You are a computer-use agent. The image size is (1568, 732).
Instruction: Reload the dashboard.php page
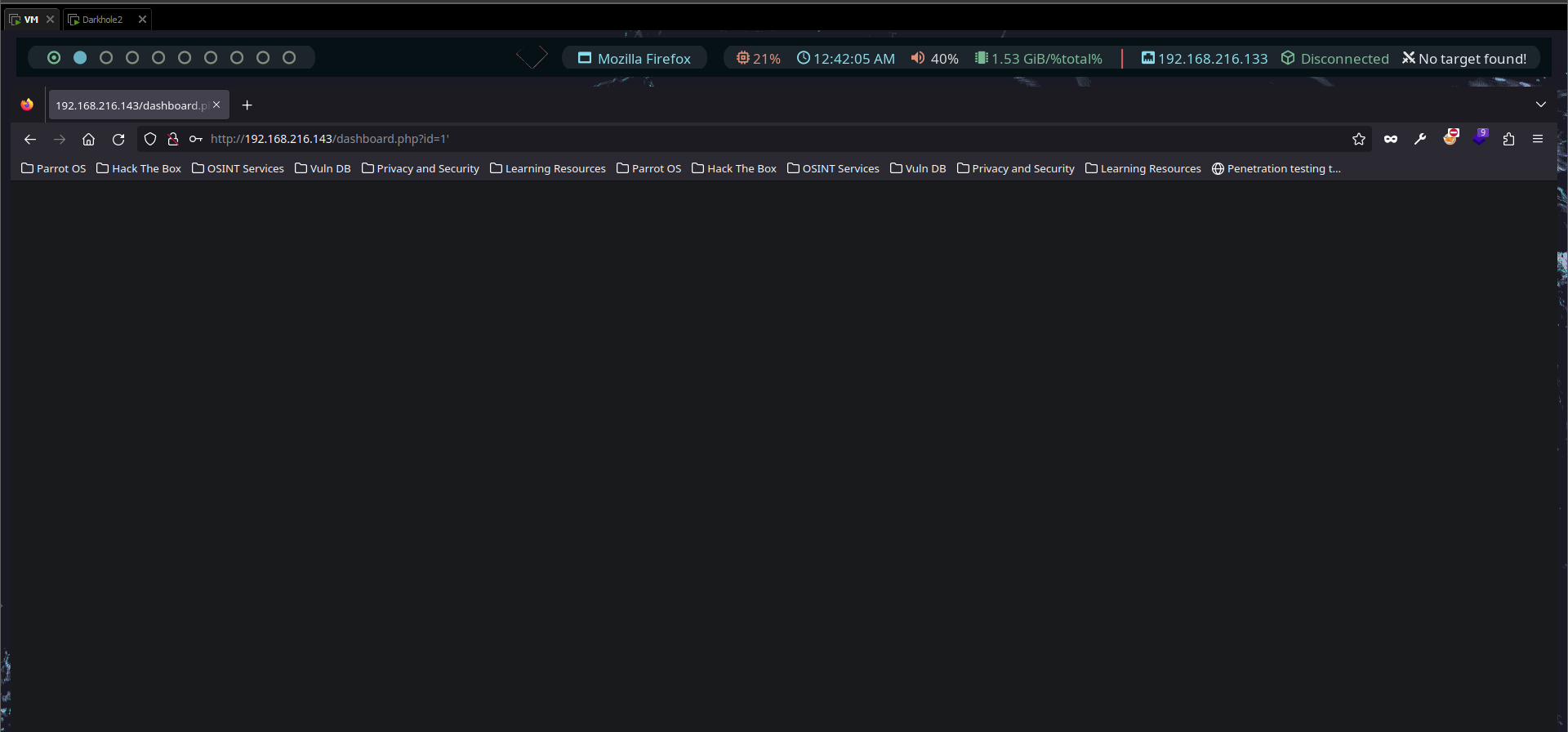point(118,139)
